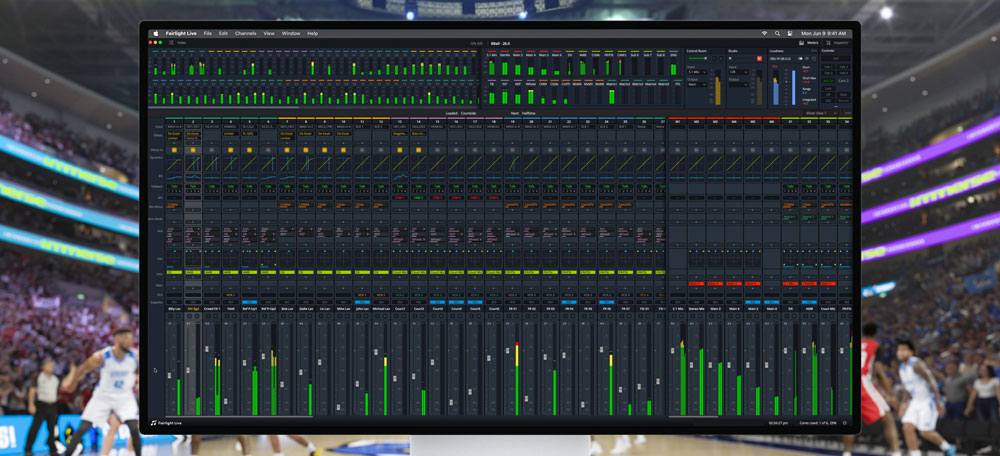Image resolution: width=1000 pixels, height=456 pixels.
Task: Click Loaded: Courtside snapshot label
Action: [460, 113]
